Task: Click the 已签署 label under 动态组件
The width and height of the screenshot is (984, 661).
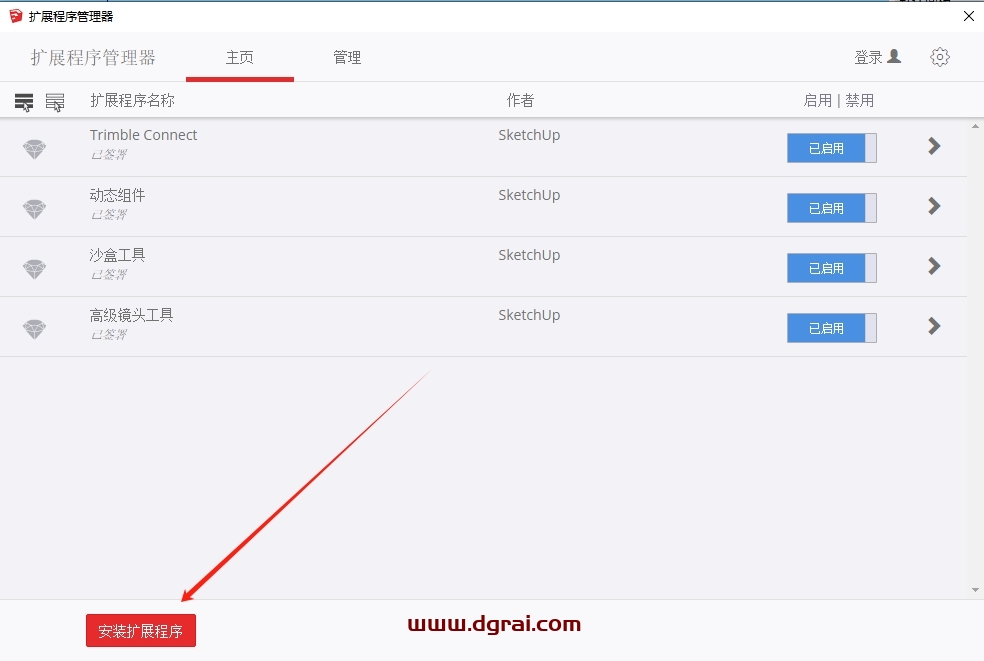Action: point(109,215)
